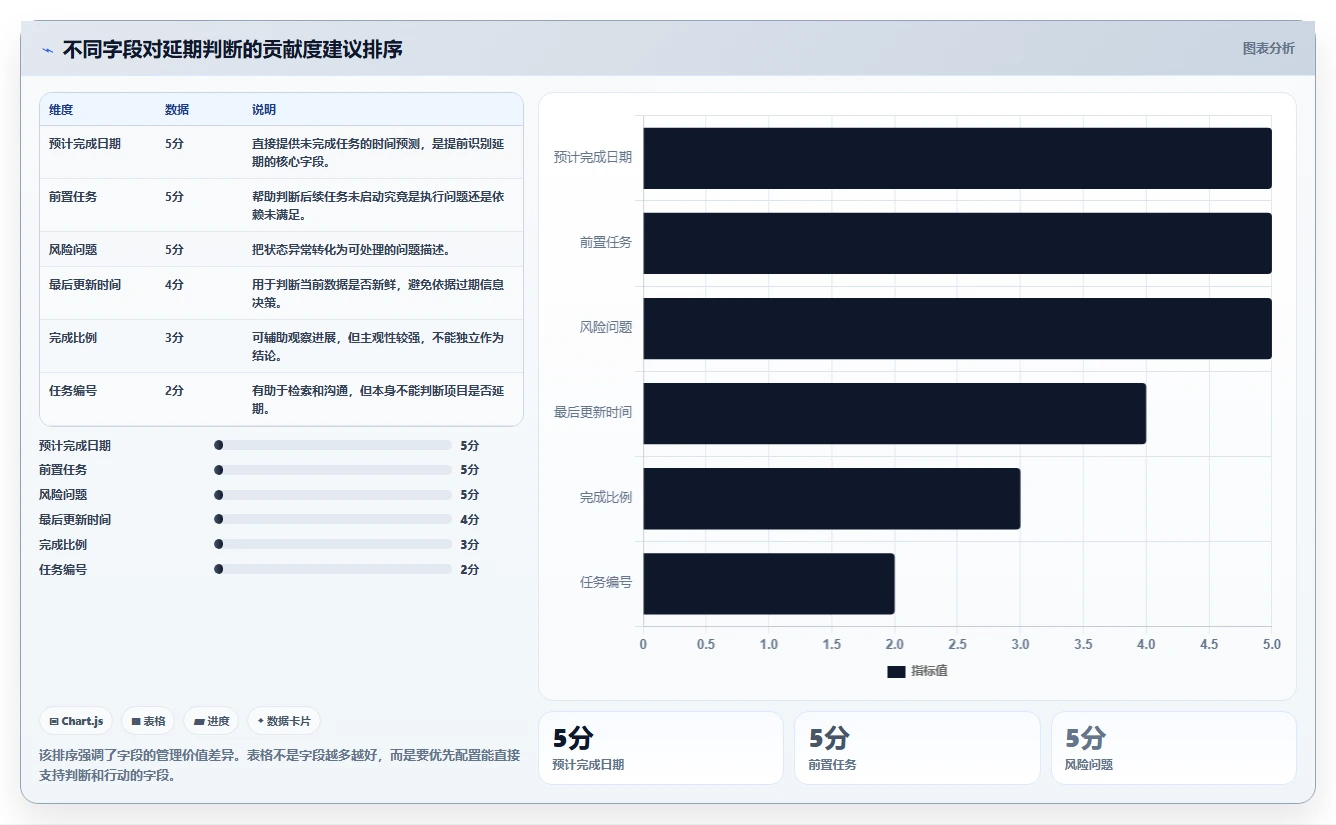Click 预计完成日期 cell in the table

pos(85,143)
